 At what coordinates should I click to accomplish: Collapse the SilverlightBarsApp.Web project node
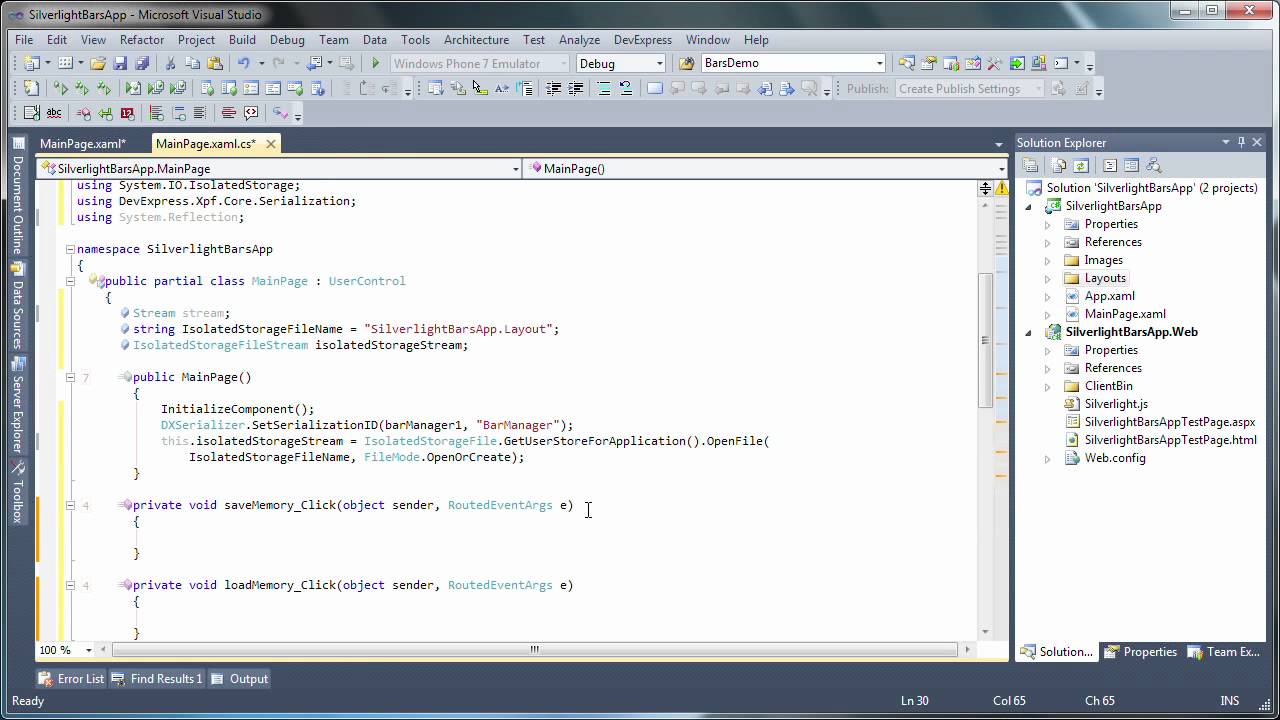1029,332
